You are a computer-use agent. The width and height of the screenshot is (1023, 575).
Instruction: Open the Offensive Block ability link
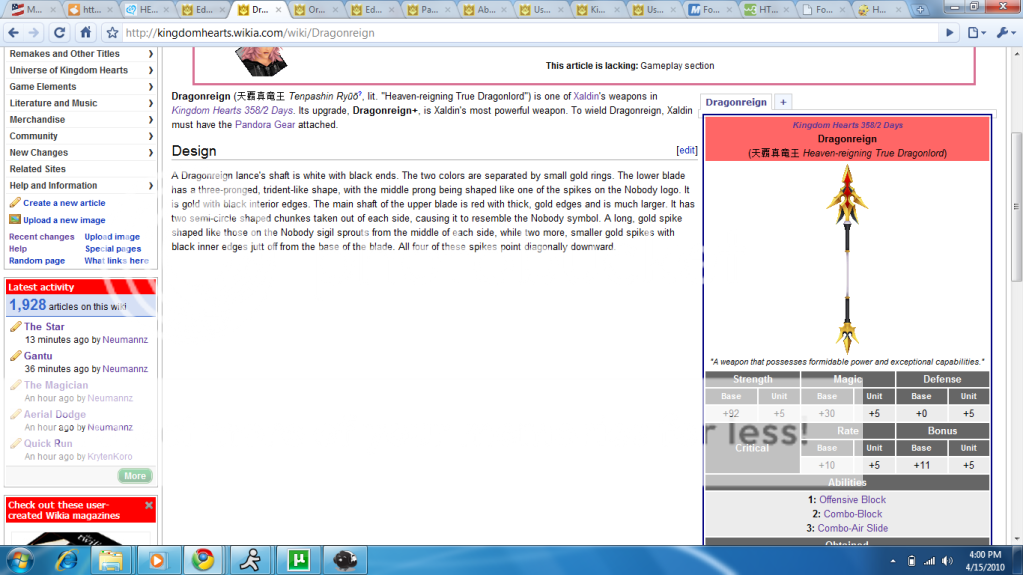(x=852, y=500)
